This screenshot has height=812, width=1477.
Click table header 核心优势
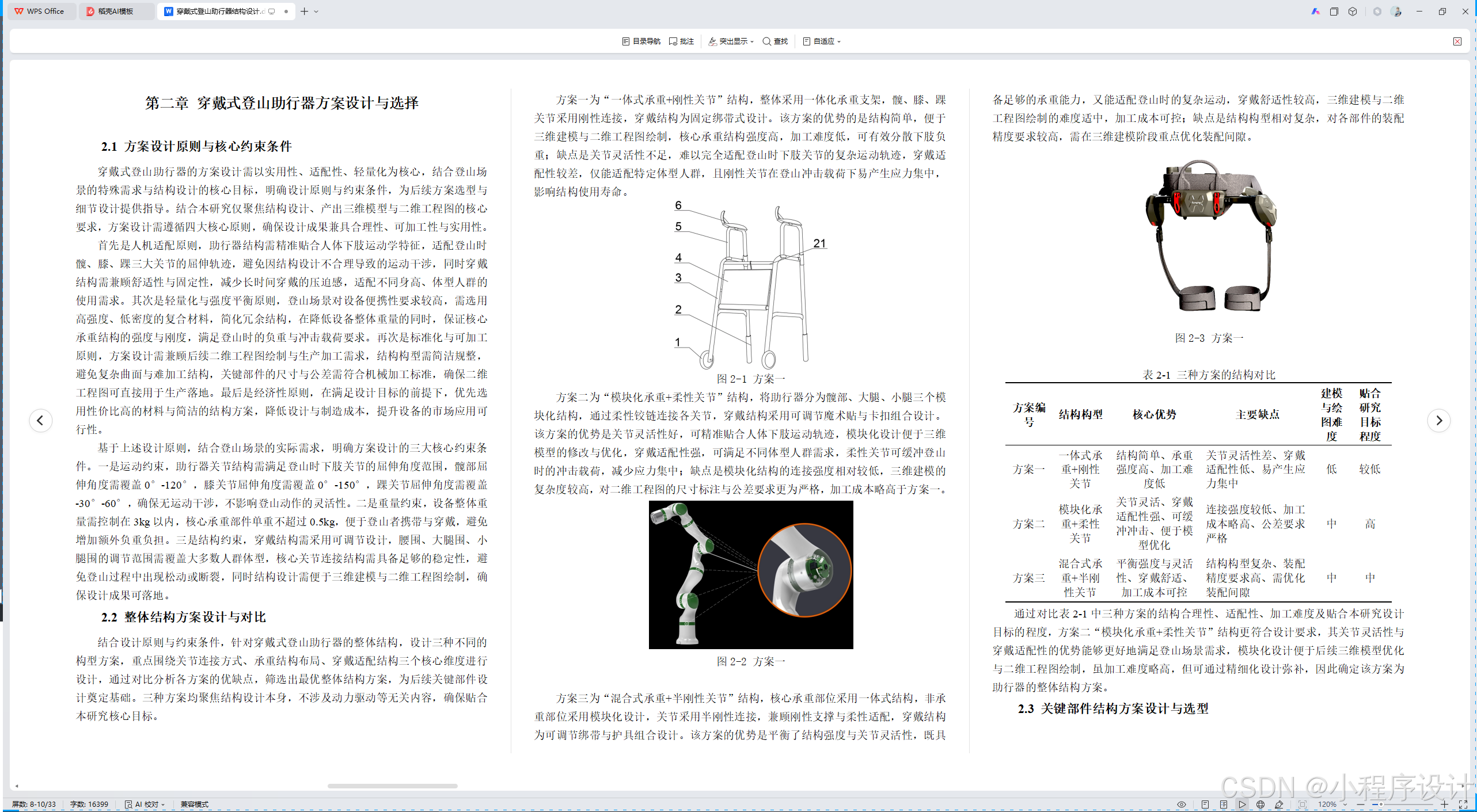[1154, 414]
